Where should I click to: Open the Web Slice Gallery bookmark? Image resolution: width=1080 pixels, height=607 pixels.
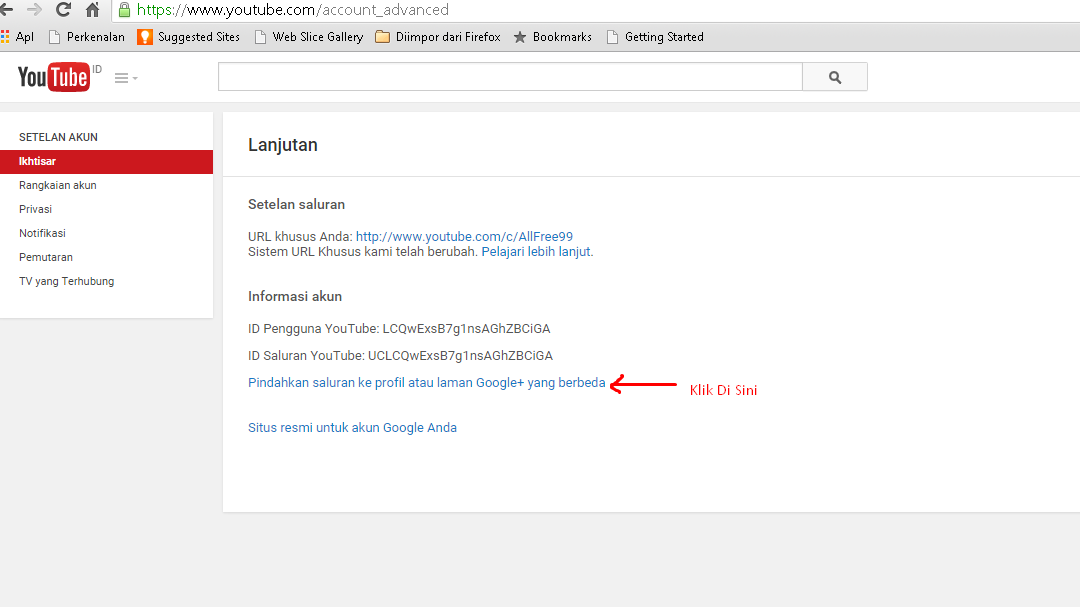[x=309, y=37]
